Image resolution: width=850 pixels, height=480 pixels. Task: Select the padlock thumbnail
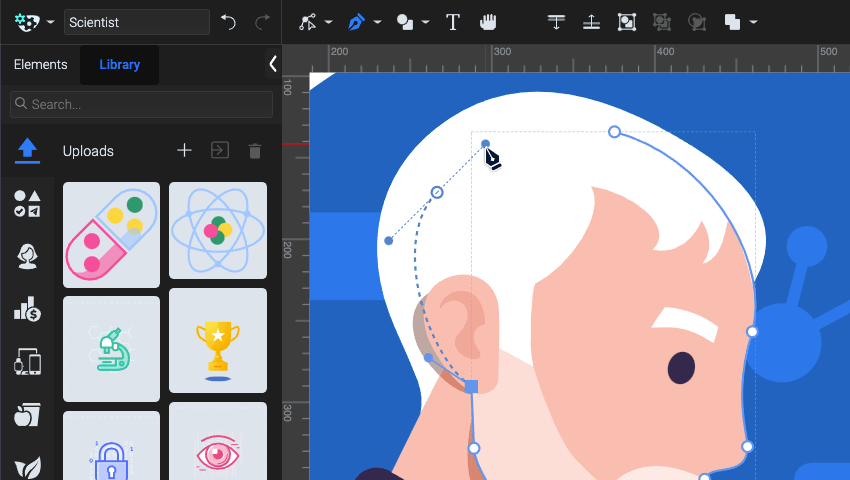pos(111,445)
